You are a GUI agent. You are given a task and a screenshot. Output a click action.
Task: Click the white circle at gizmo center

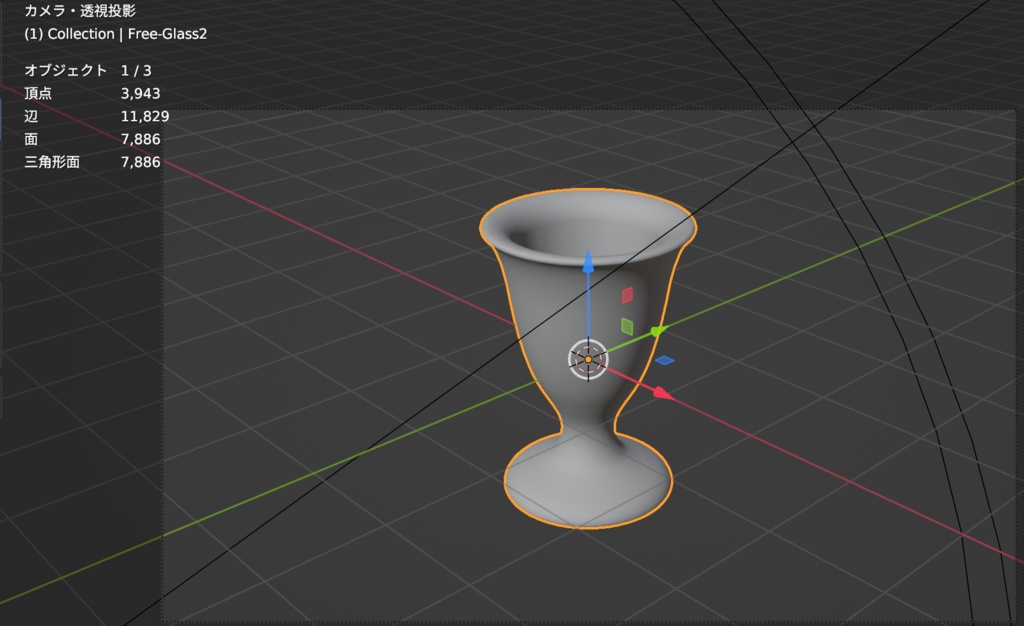588,359
